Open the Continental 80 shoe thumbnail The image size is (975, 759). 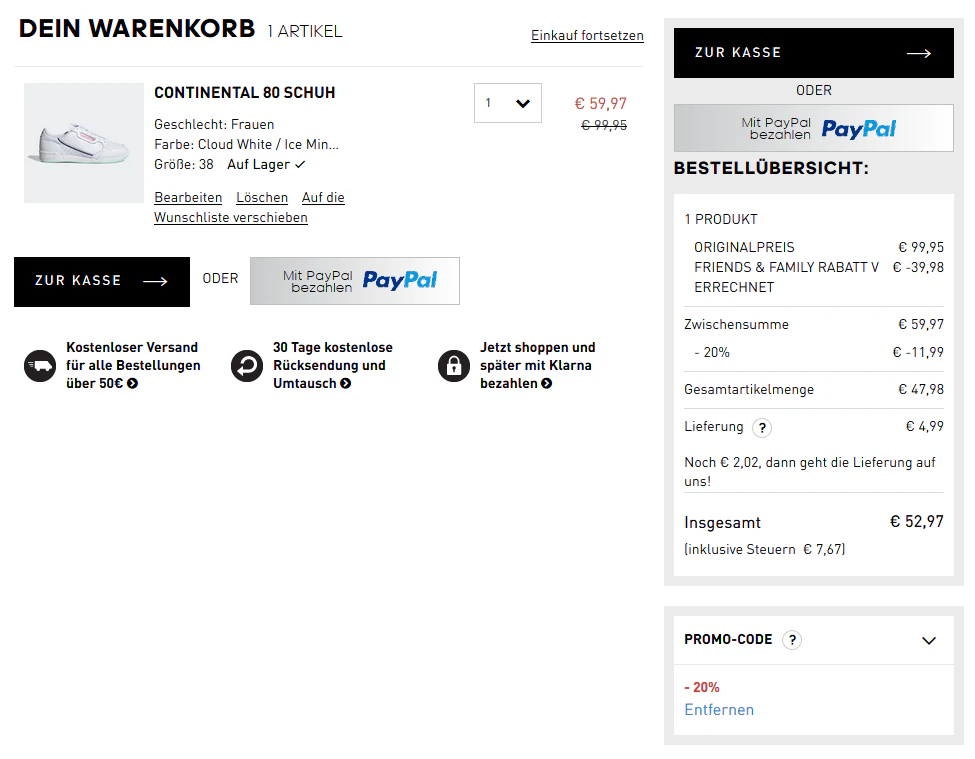[84, 143]
